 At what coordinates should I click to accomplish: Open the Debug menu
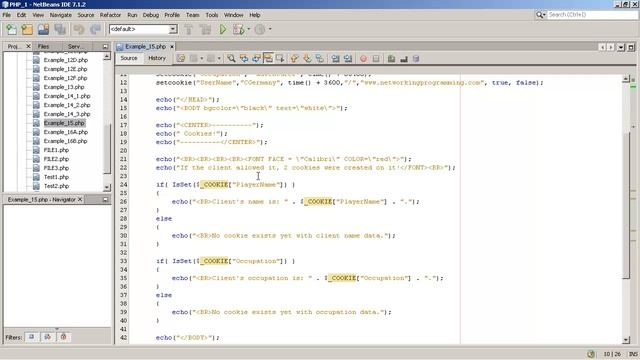pos(151,15)
